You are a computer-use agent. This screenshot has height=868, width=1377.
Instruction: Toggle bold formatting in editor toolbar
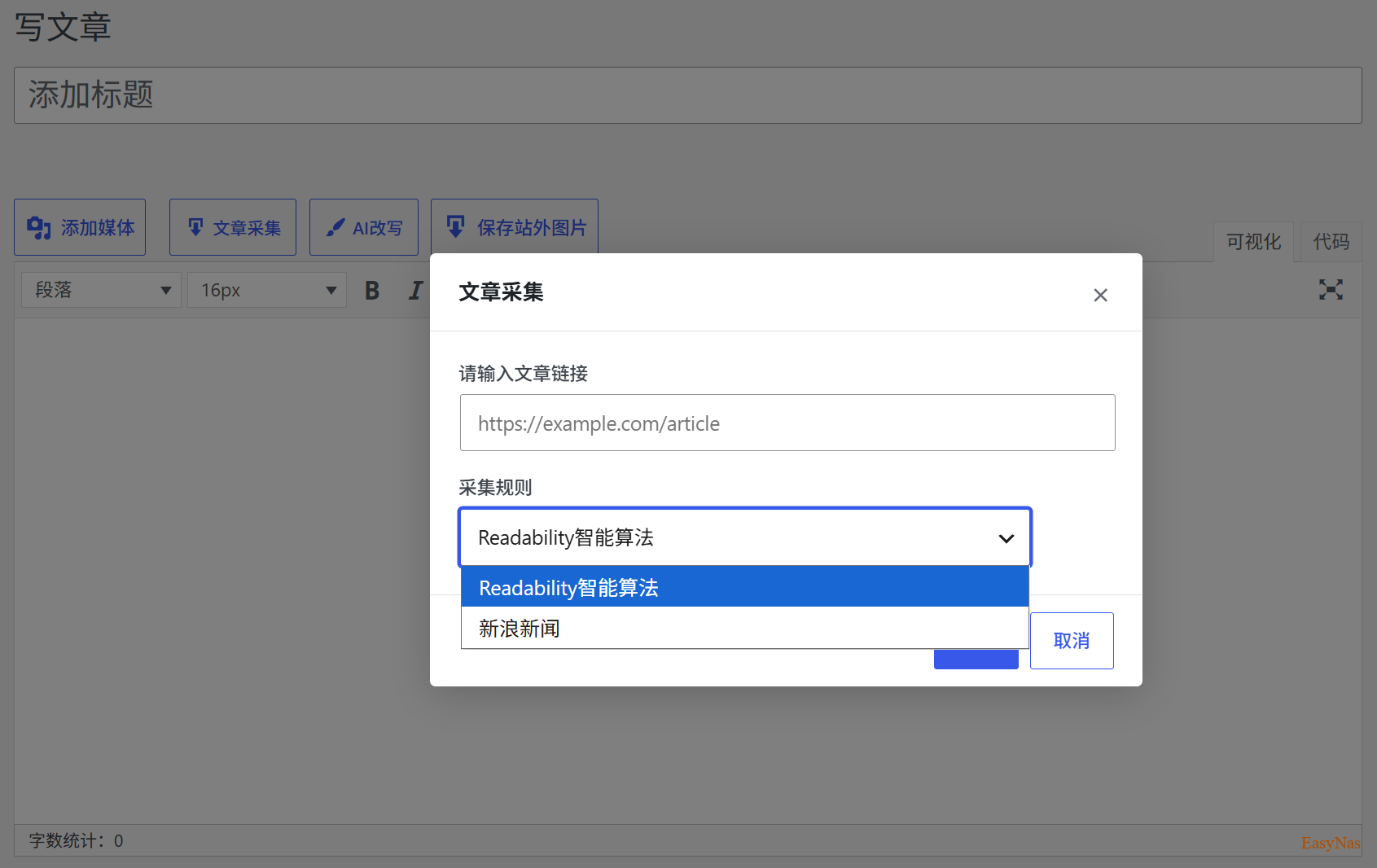point(372,290)
